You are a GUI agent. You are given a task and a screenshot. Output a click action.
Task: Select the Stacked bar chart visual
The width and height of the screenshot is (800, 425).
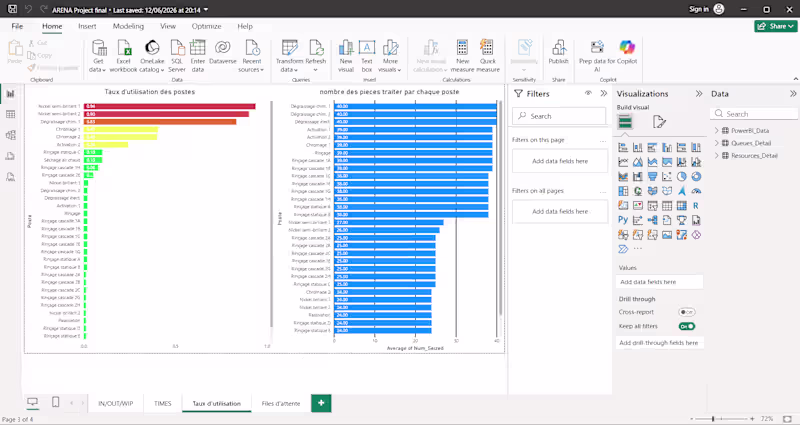623,147
